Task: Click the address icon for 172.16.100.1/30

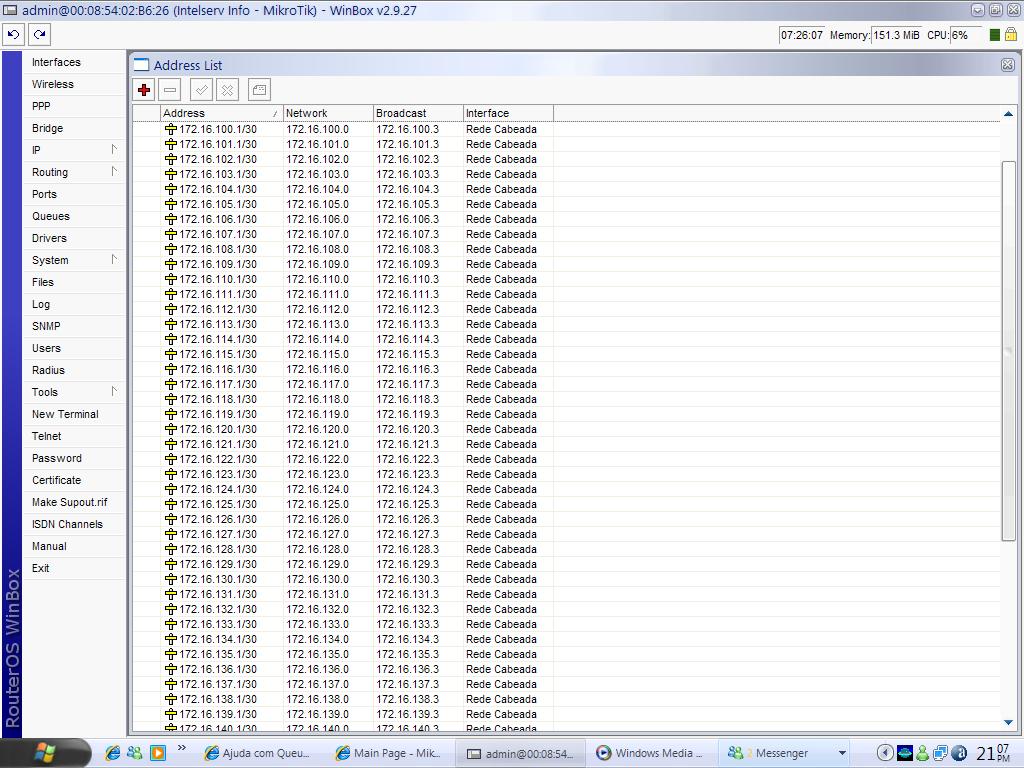Action: pos(171,129)
